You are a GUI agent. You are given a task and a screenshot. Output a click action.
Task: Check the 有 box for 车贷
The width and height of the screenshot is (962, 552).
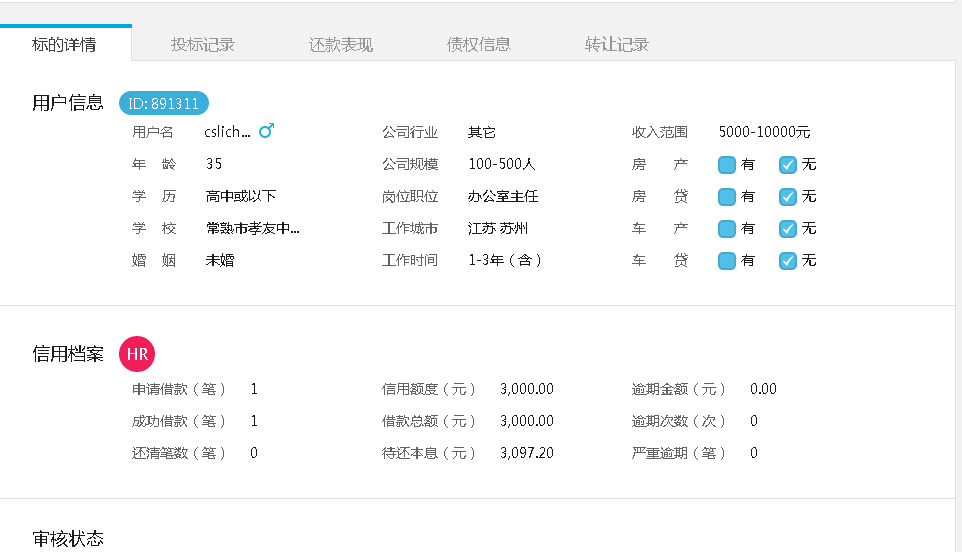pyautogui.click(x=727, y=261)
